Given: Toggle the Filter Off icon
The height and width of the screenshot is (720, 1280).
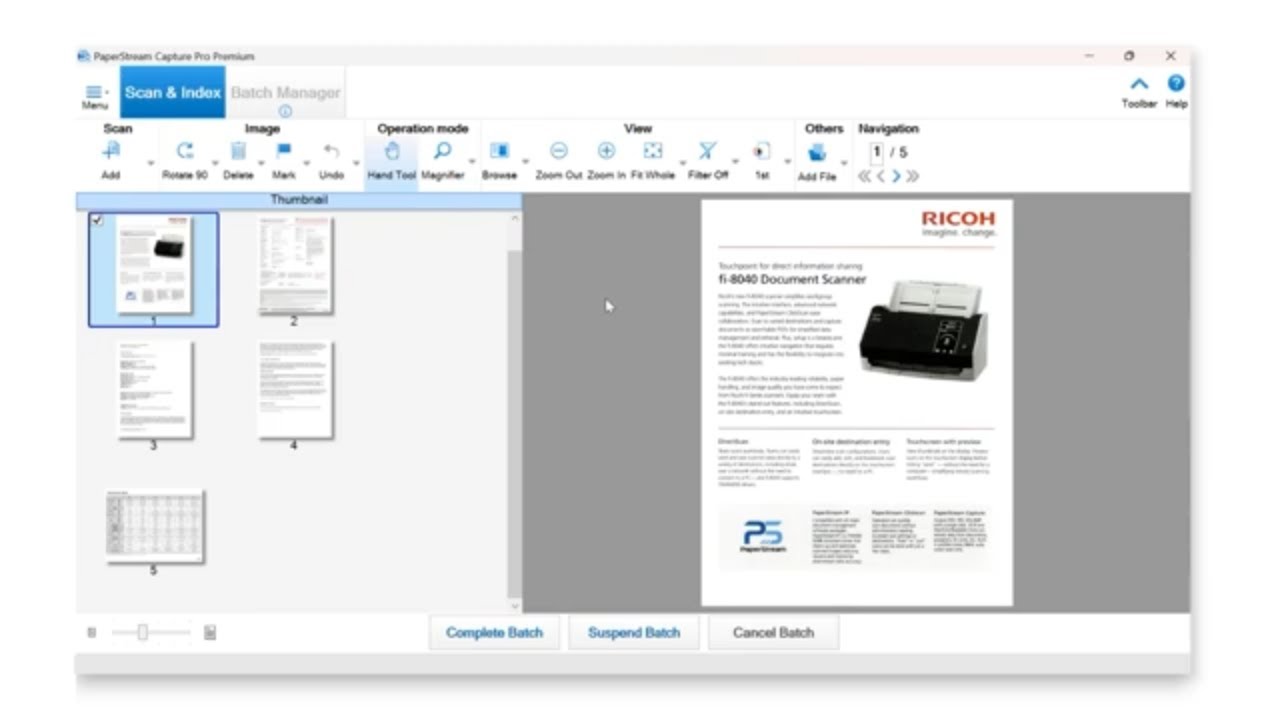Looking at the screenshot, I should point(707,151).
